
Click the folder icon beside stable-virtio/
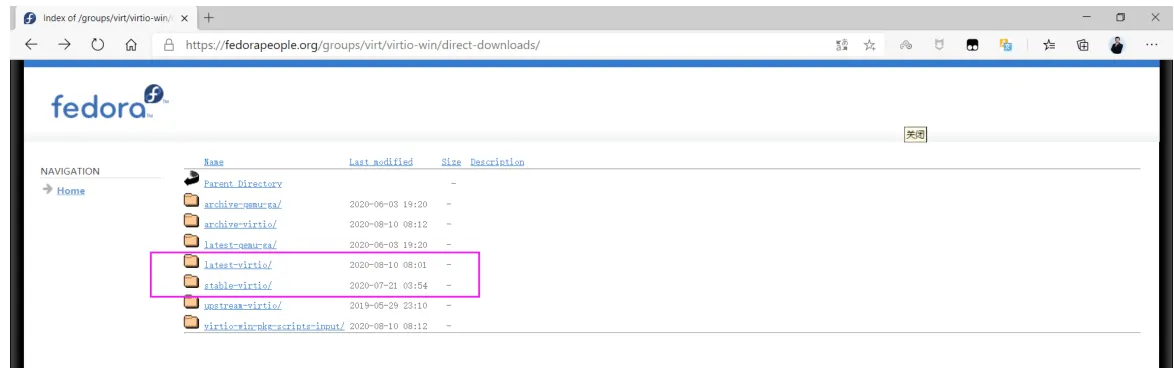tap(192, 282)
